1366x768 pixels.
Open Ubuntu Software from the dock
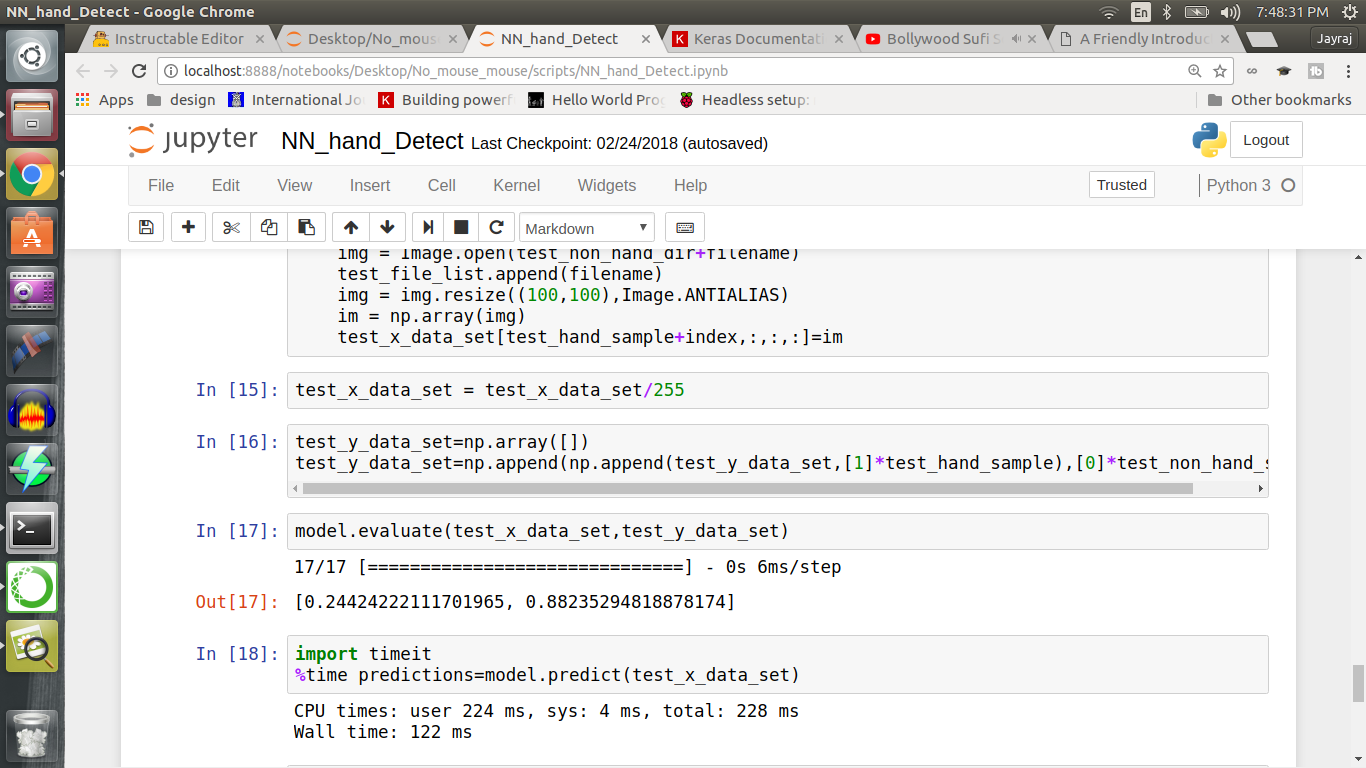pos(32,233)
